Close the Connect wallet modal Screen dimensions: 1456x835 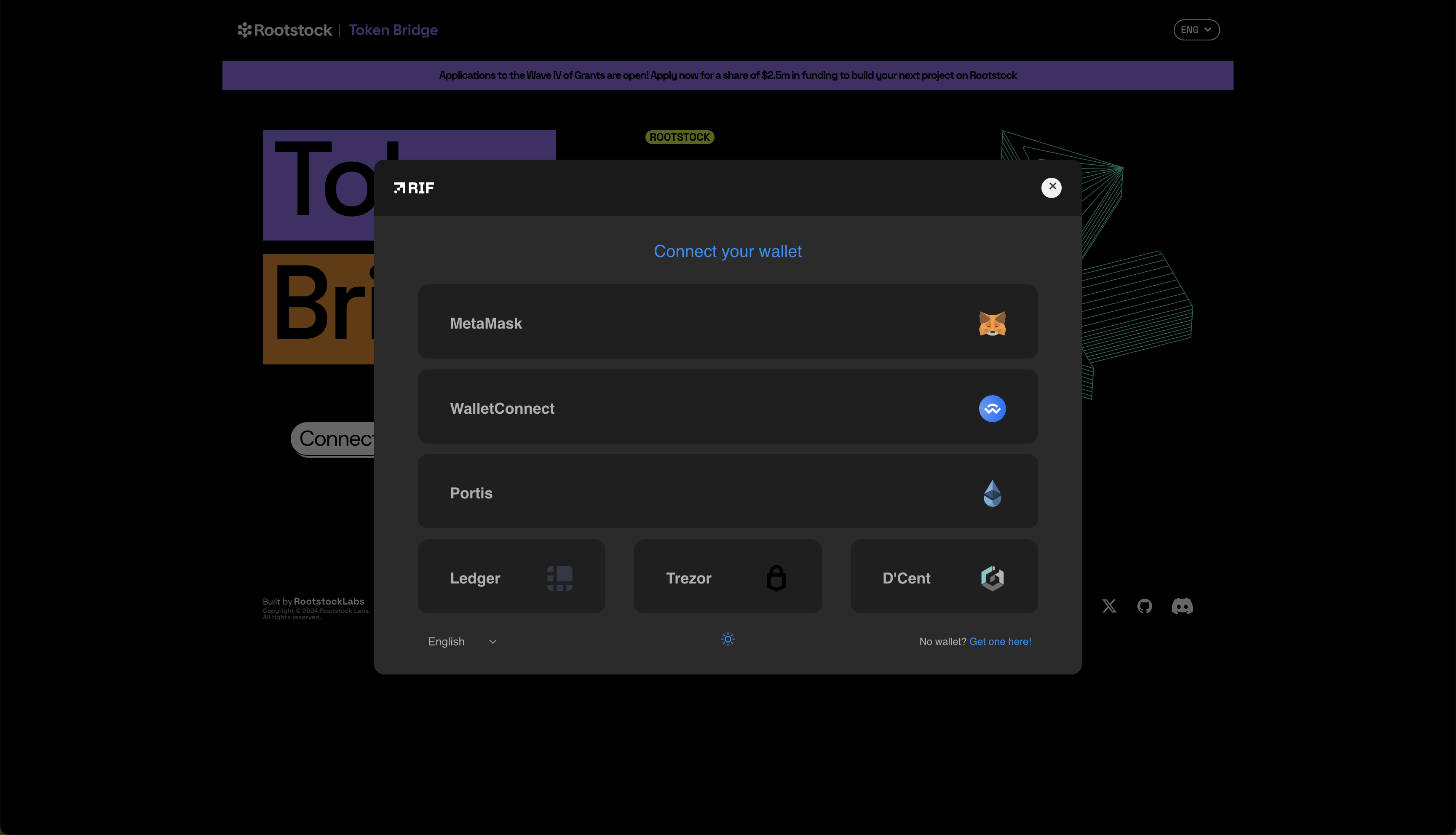click(1052, 187)
